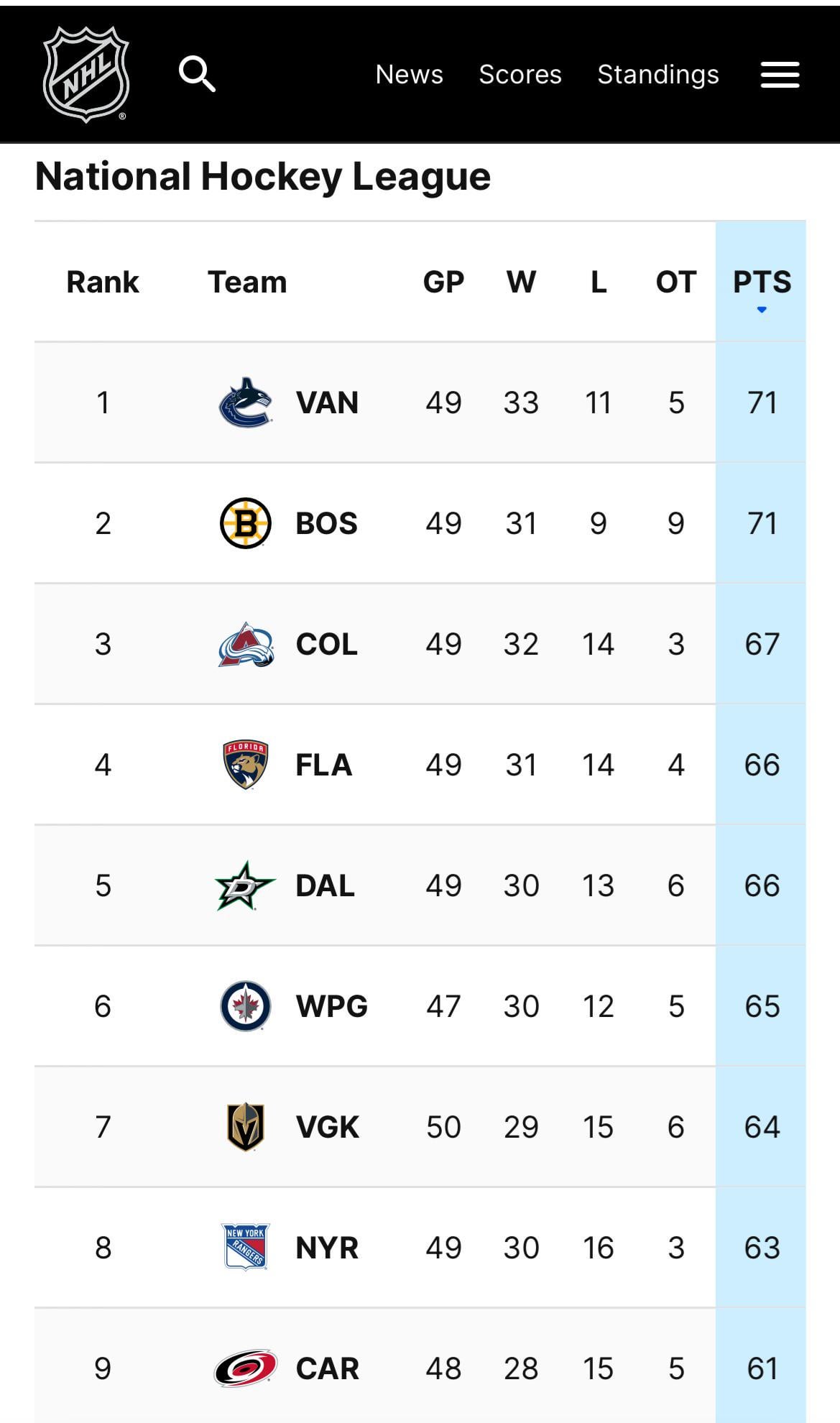Open the search magnifier icon

tap(197, 74)
